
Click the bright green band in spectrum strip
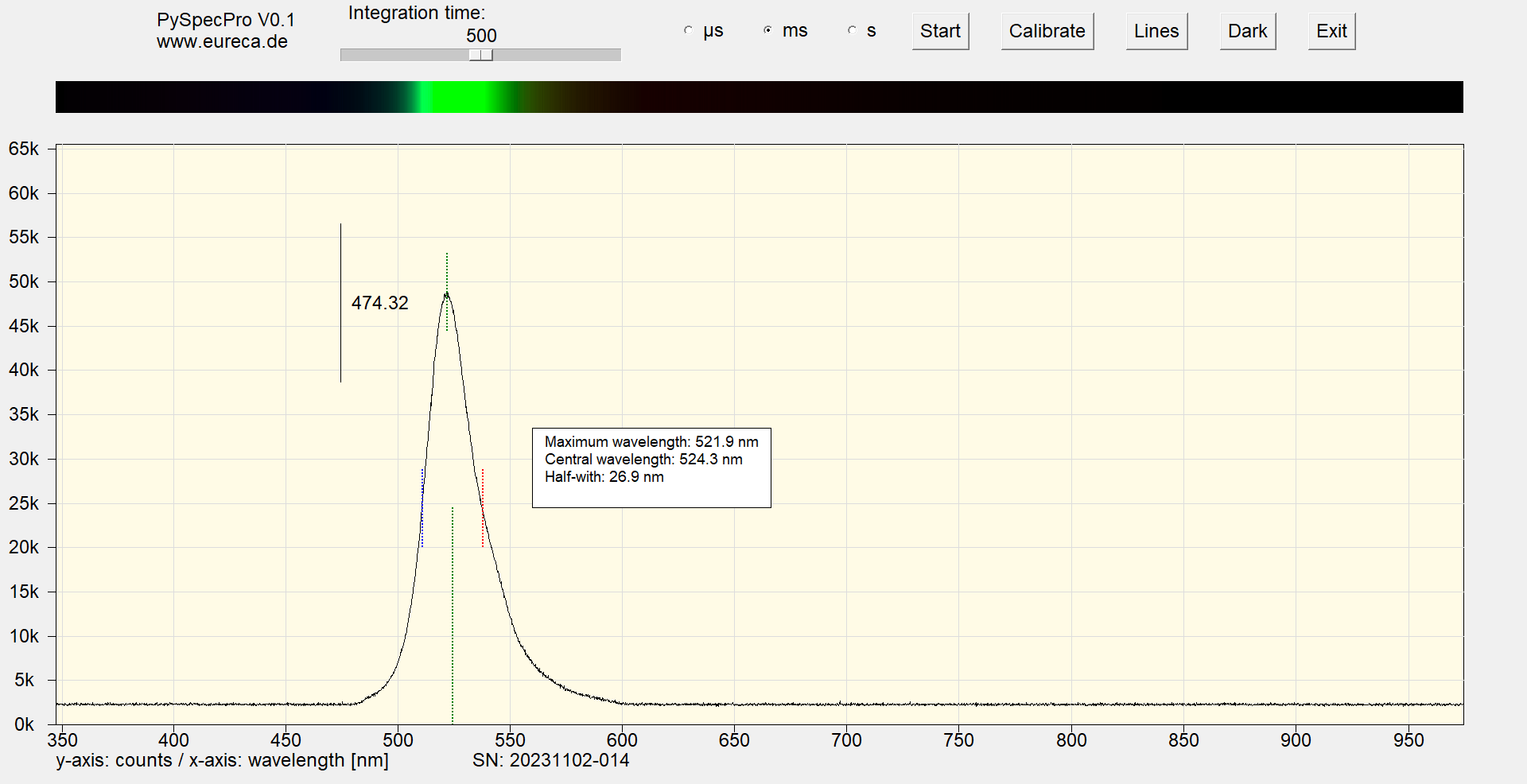461,97
